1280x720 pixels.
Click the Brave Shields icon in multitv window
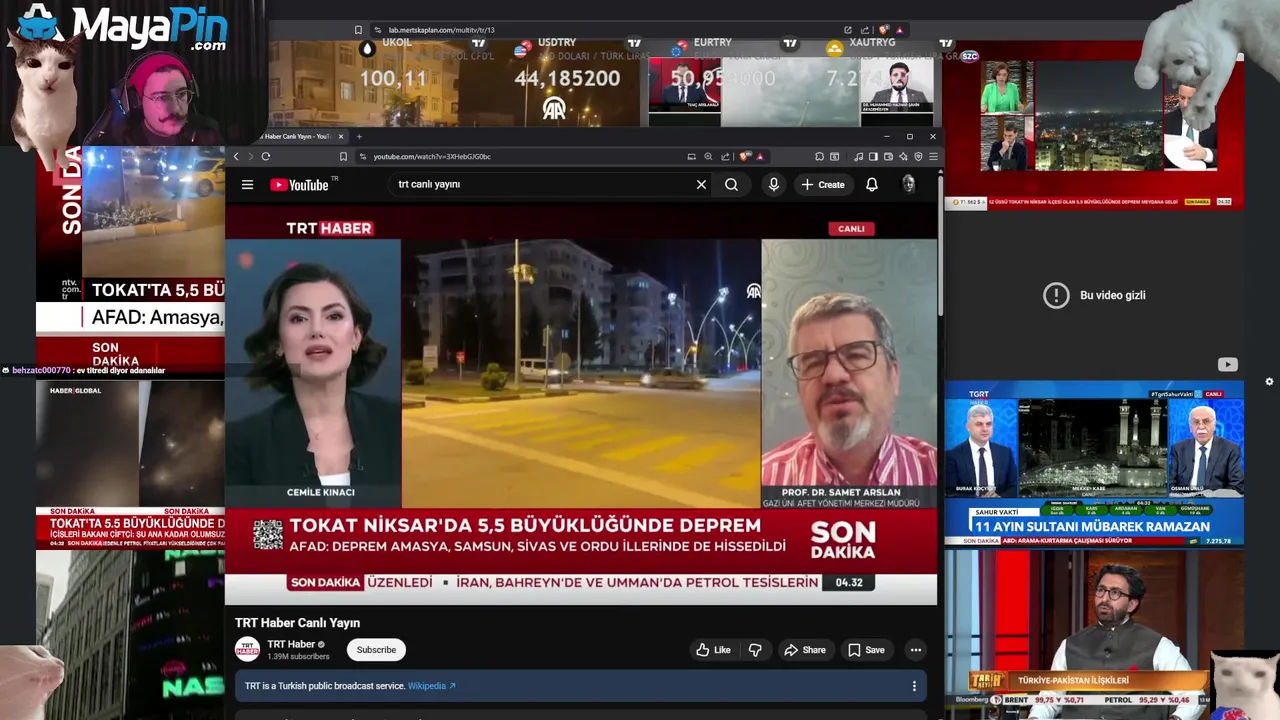884,30
